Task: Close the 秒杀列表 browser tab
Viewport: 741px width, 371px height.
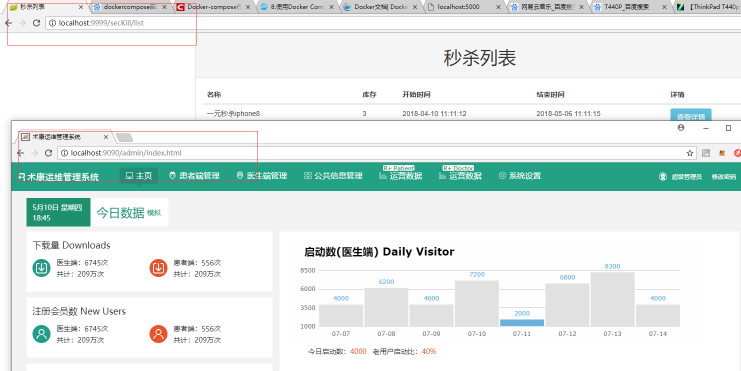Action: click(80, 7)
